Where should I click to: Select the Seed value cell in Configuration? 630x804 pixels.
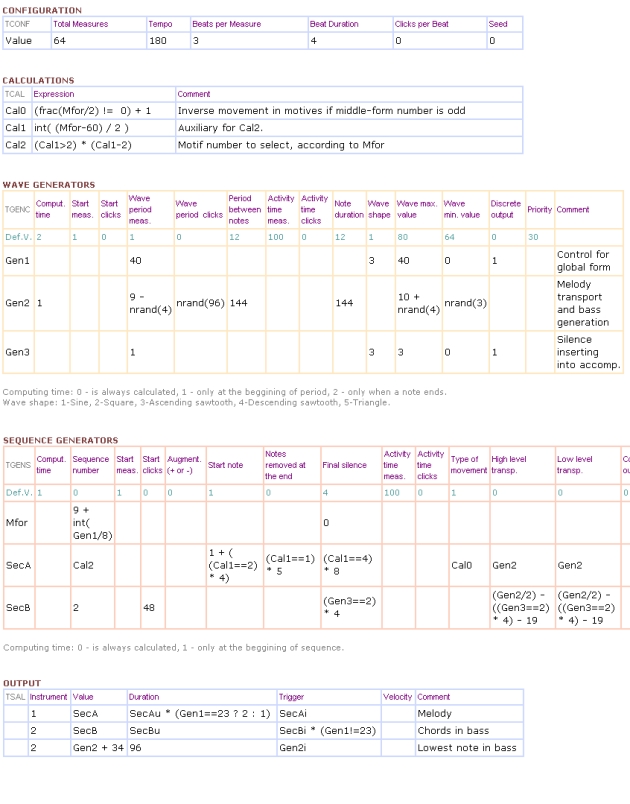tap(493, 41)
